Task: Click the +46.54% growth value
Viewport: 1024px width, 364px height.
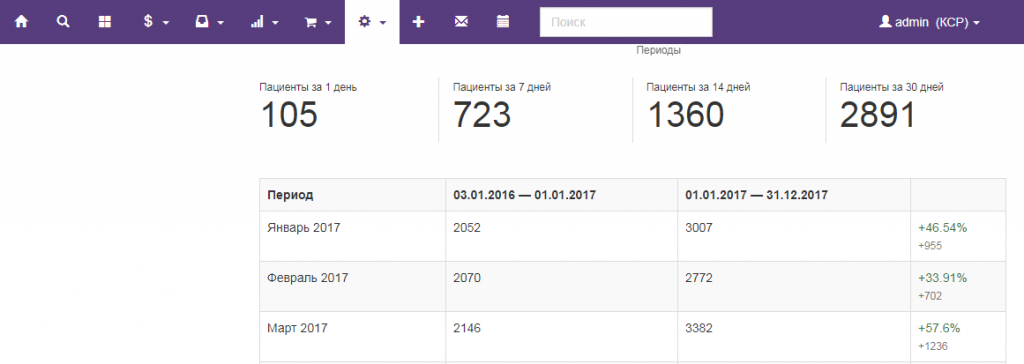Action: [942, 228]
